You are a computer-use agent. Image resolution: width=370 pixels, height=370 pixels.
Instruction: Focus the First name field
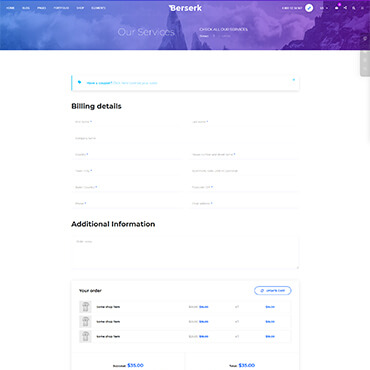pyautogui.click(x=126, y=122)
